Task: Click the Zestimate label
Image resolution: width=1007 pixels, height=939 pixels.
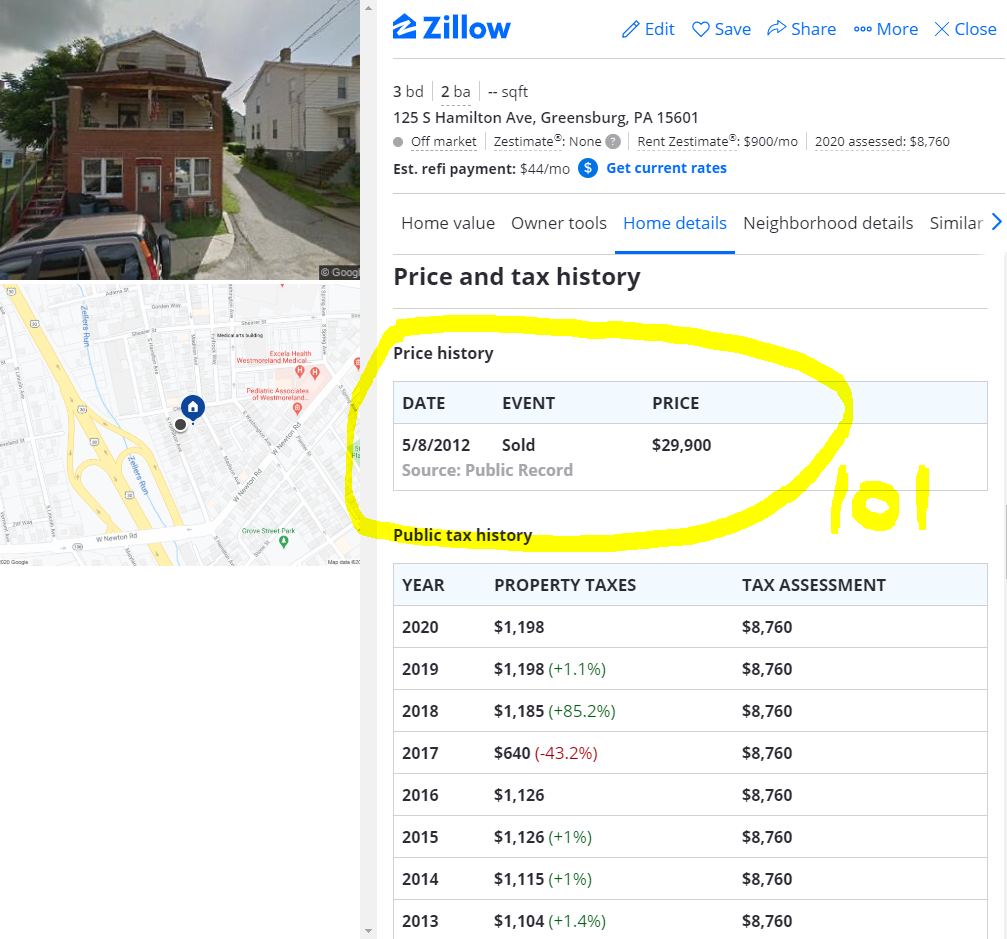Action: coord(527,141)
